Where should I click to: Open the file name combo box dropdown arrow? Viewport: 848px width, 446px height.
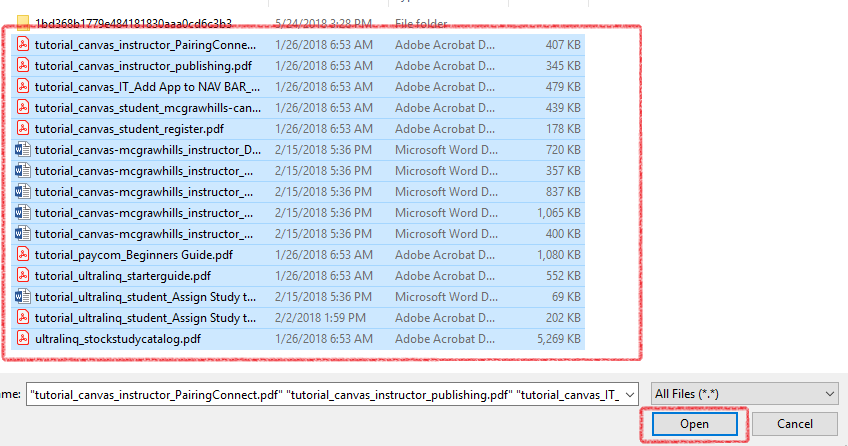(630, 395)
